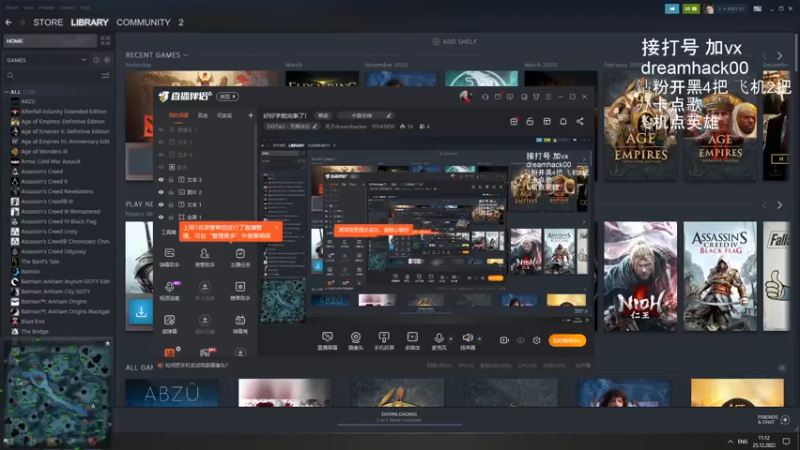Expand Windows system tray hidden icons
Screen dimensions: 800x450
[x=730, y=441]
